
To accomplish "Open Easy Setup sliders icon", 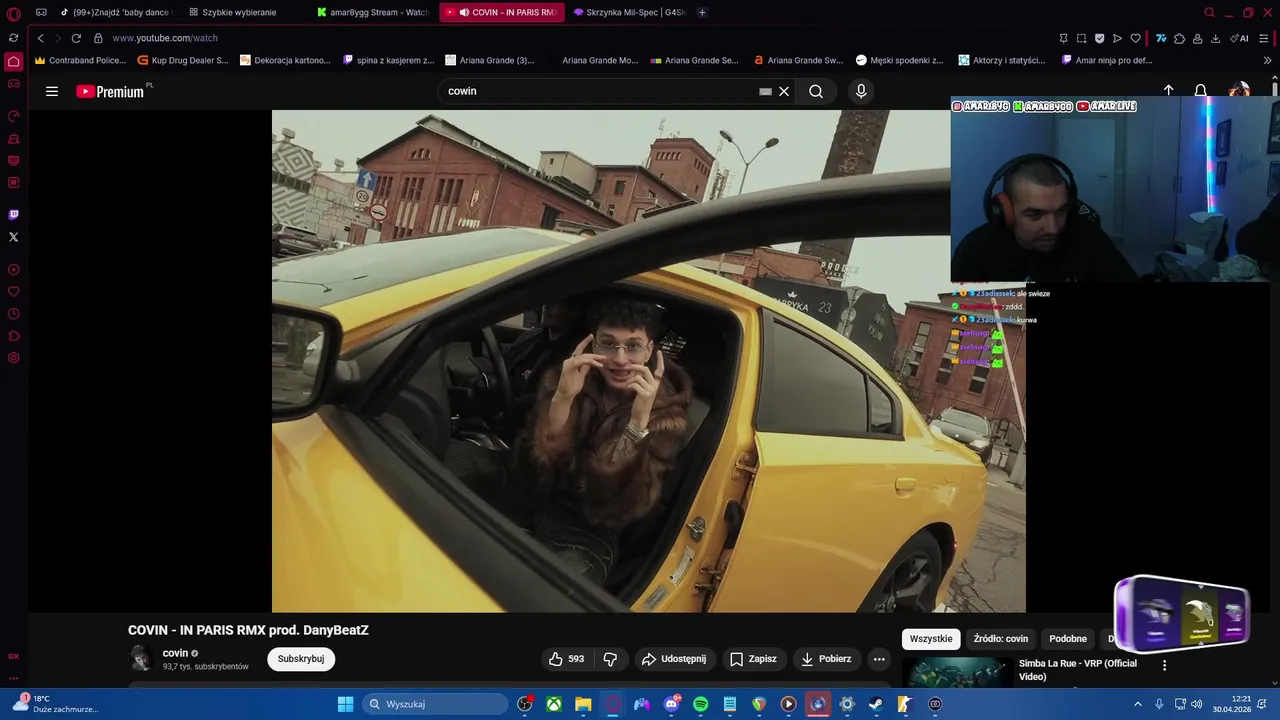I will 1264,38.
